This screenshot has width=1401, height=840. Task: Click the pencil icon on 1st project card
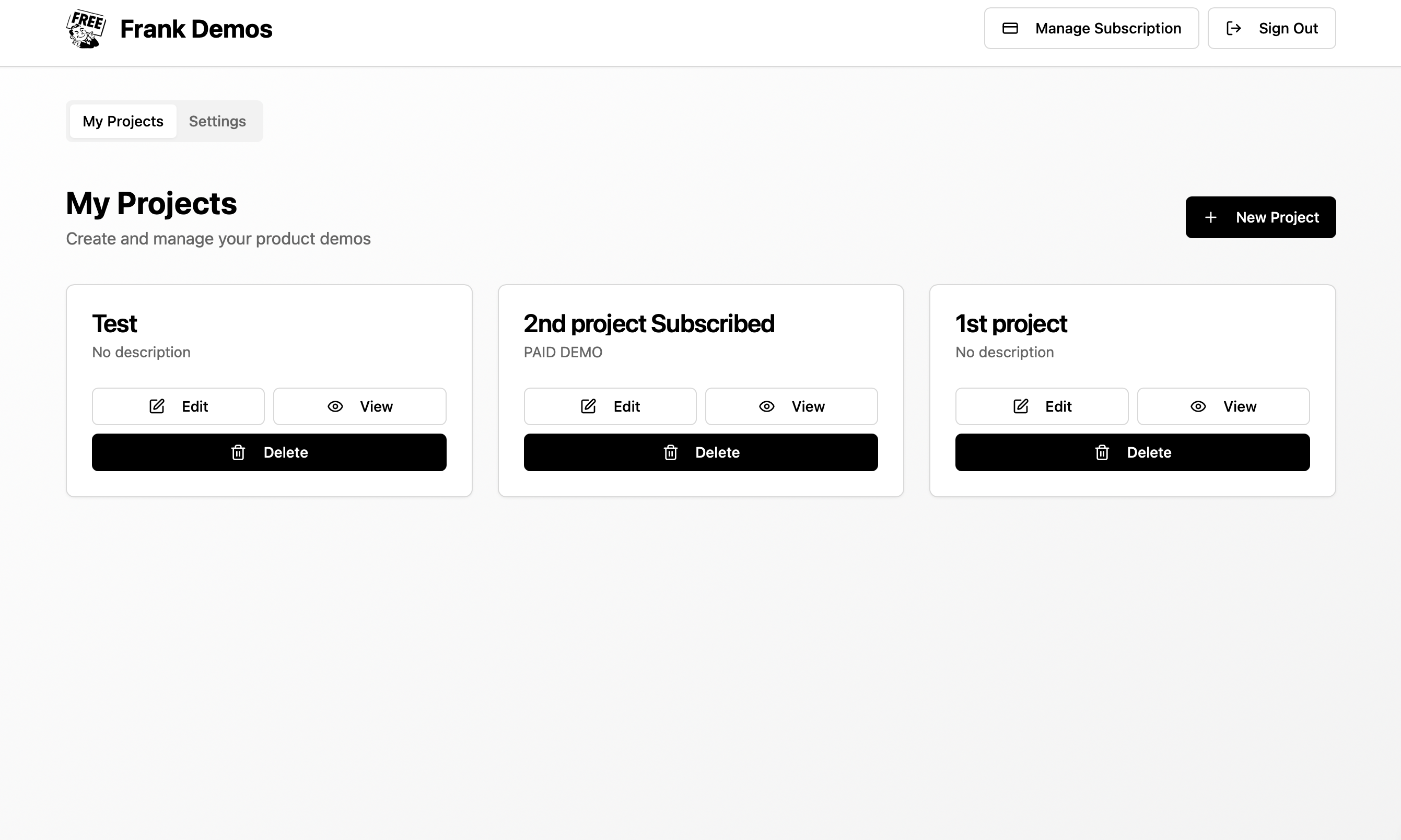[x=1021, y=406]
